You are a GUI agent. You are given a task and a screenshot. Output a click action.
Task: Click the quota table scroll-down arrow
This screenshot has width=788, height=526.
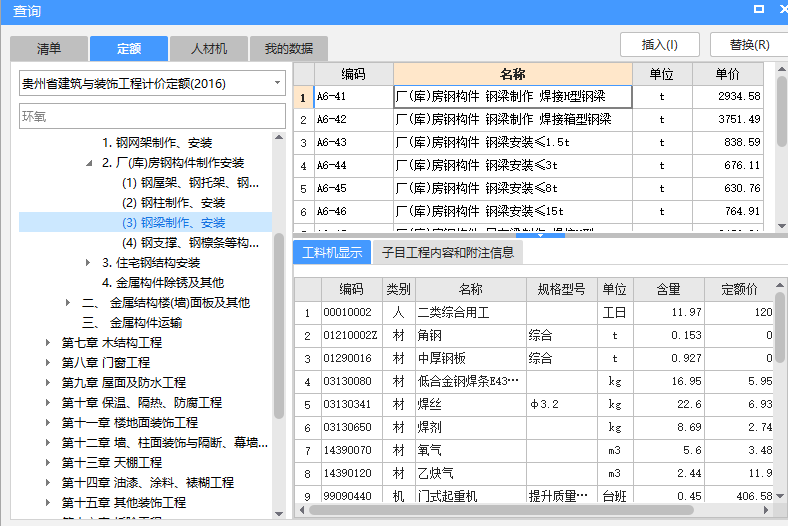tap(782, 226)
